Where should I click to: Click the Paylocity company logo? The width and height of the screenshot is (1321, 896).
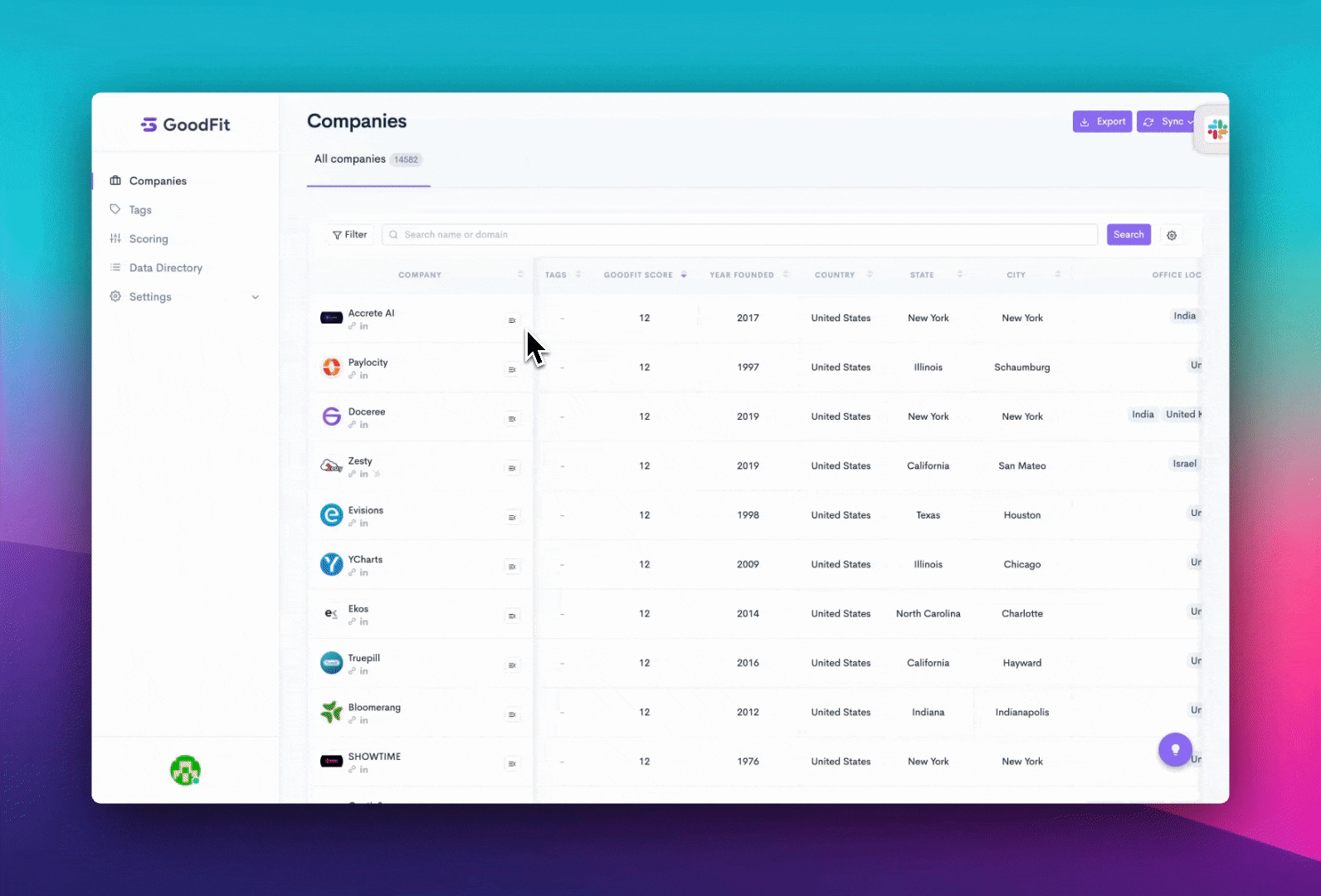point(332,367)
